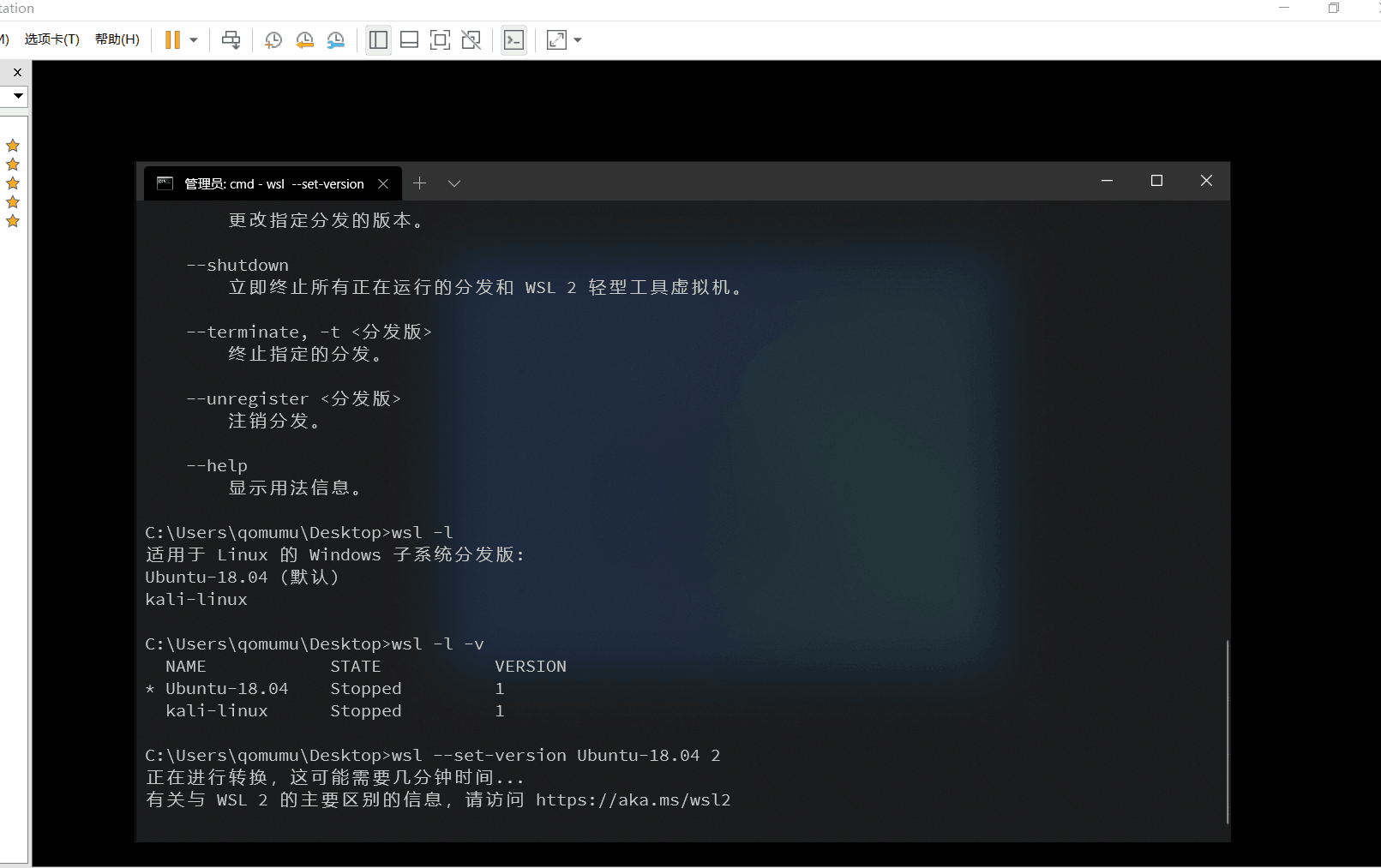
Task: Open the power options dropdown beside pause
Action: coord(194,39)
